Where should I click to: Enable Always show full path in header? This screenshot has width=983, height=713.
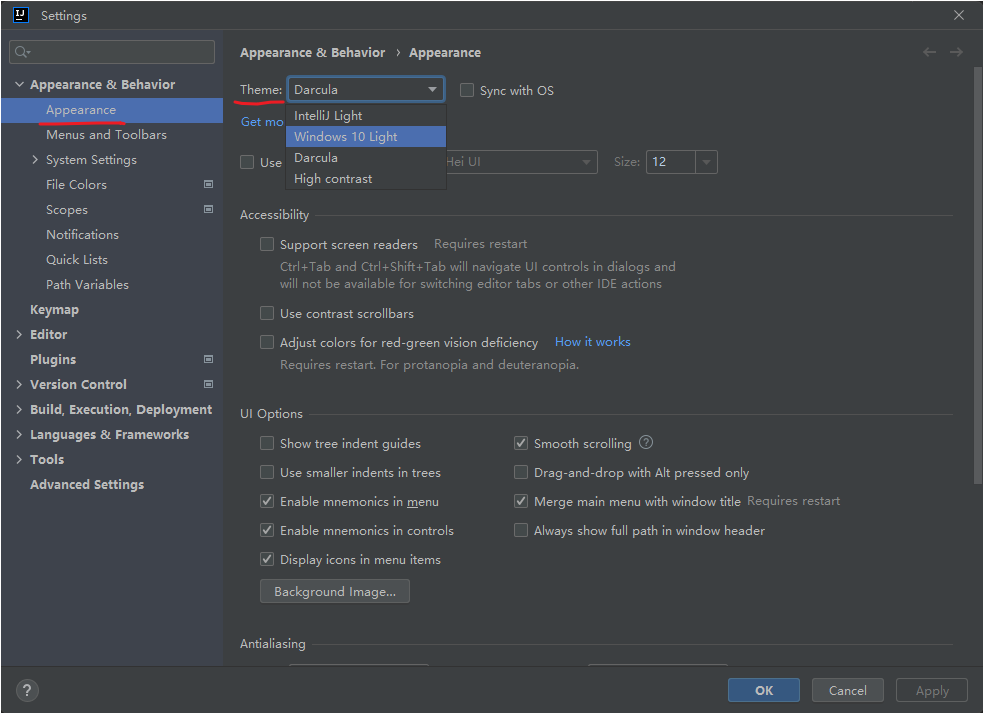tap(521, 530)
